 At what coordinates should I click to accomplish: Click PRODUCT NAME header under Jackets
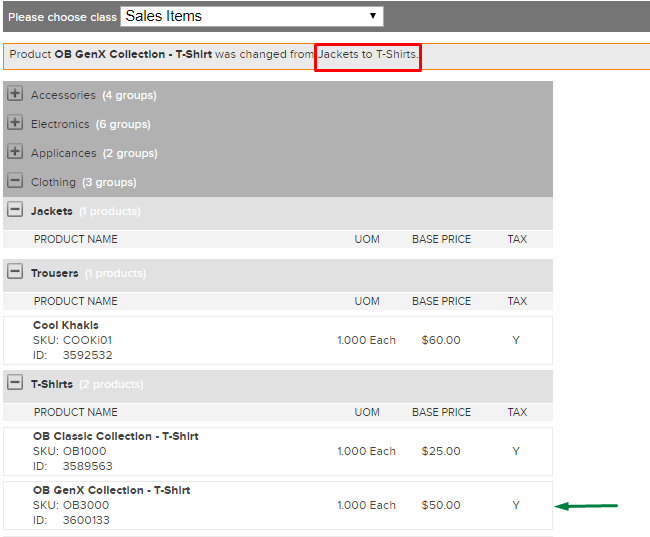[x=76, y=239]
